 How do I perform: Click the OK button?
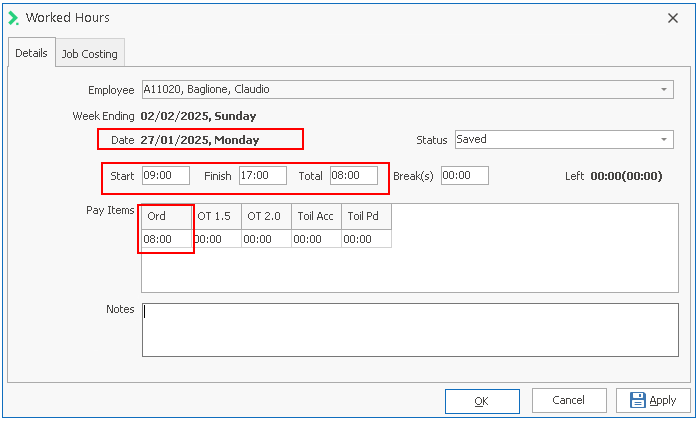tap(481, 400)
